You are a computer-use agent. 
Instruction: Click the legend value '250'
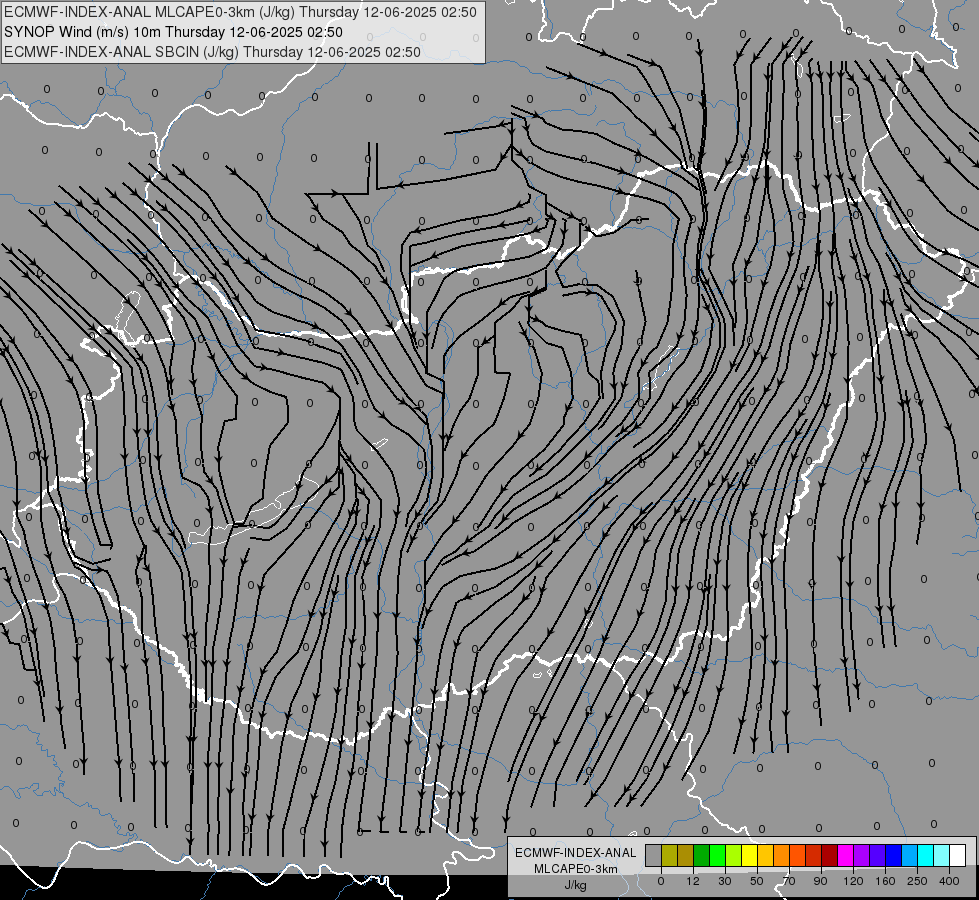917,881
